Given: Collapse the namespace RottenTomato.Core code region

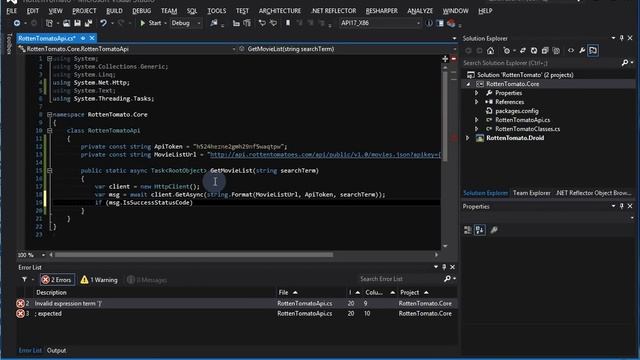Looking at the screenshot, I should (x=49, y=115).
